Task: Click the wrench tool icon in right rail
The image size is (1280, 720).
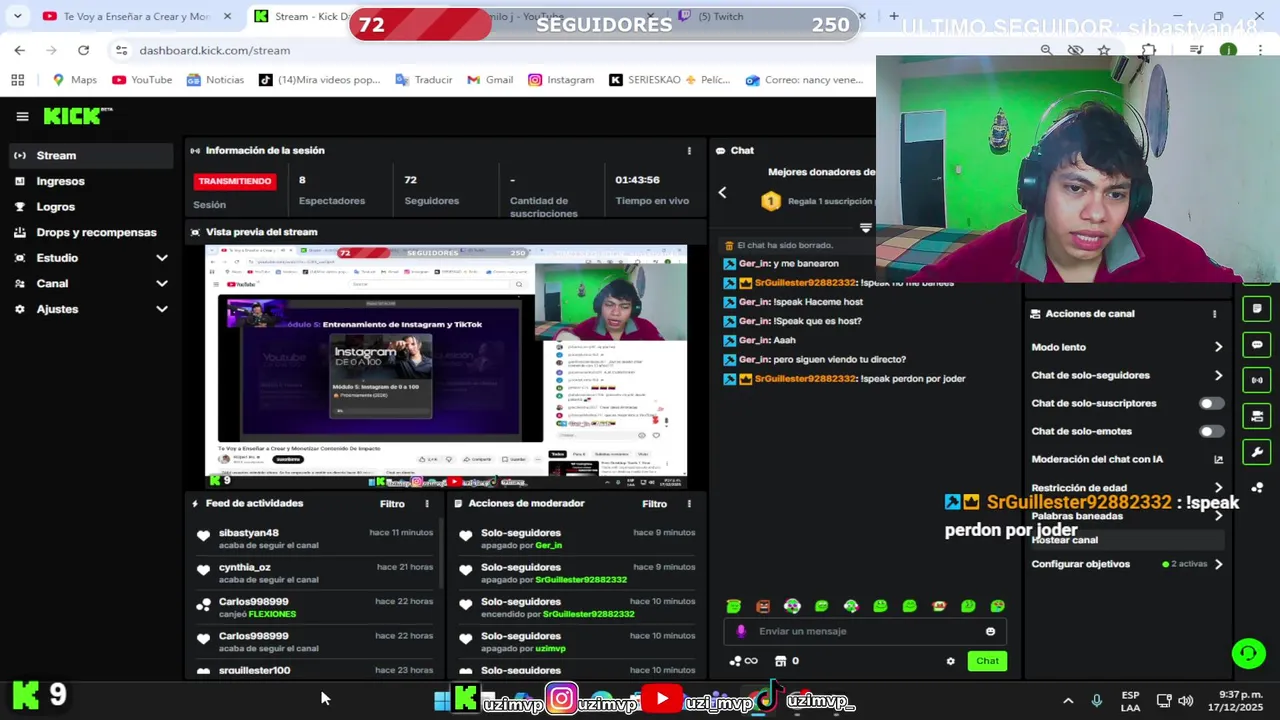Action: coord(1257,452)
